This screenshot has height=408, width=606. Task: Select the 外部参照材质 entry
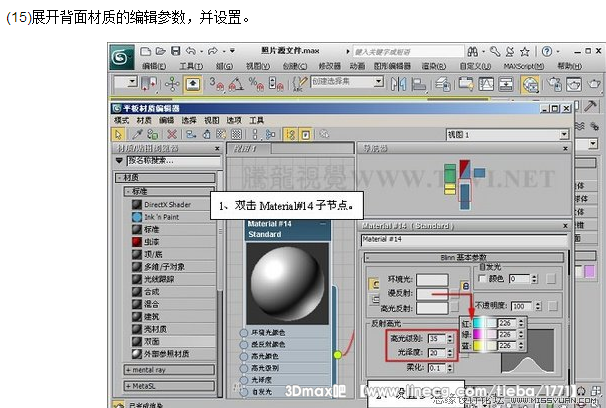[x=167, y=354]
